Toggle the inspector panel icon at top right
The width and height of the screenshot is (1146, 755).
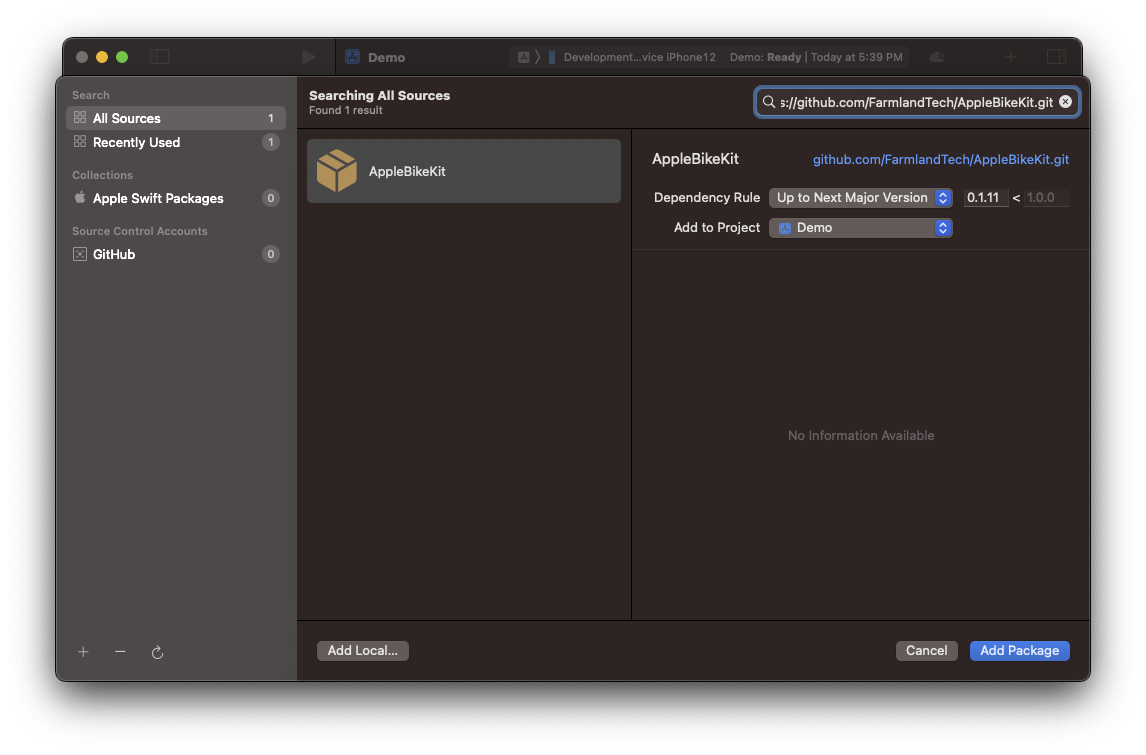coord(1056,57)
